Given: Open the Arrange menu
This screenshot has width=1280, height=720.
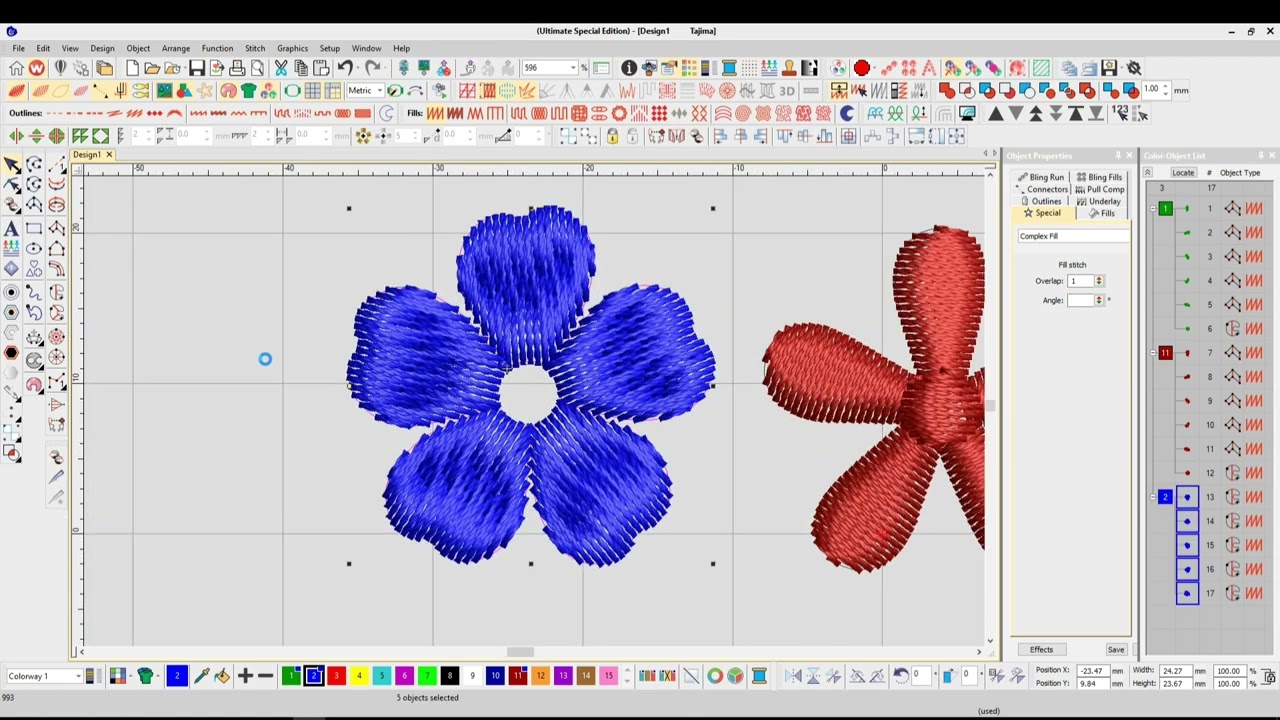Looking at the screenshot, I should tap(176, 48).
